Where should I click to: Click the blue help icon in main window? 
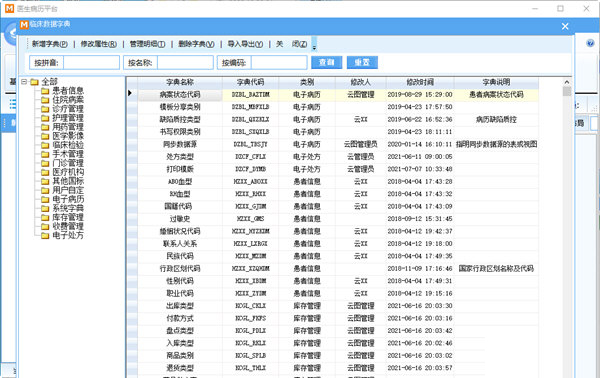tap(590, 43)
